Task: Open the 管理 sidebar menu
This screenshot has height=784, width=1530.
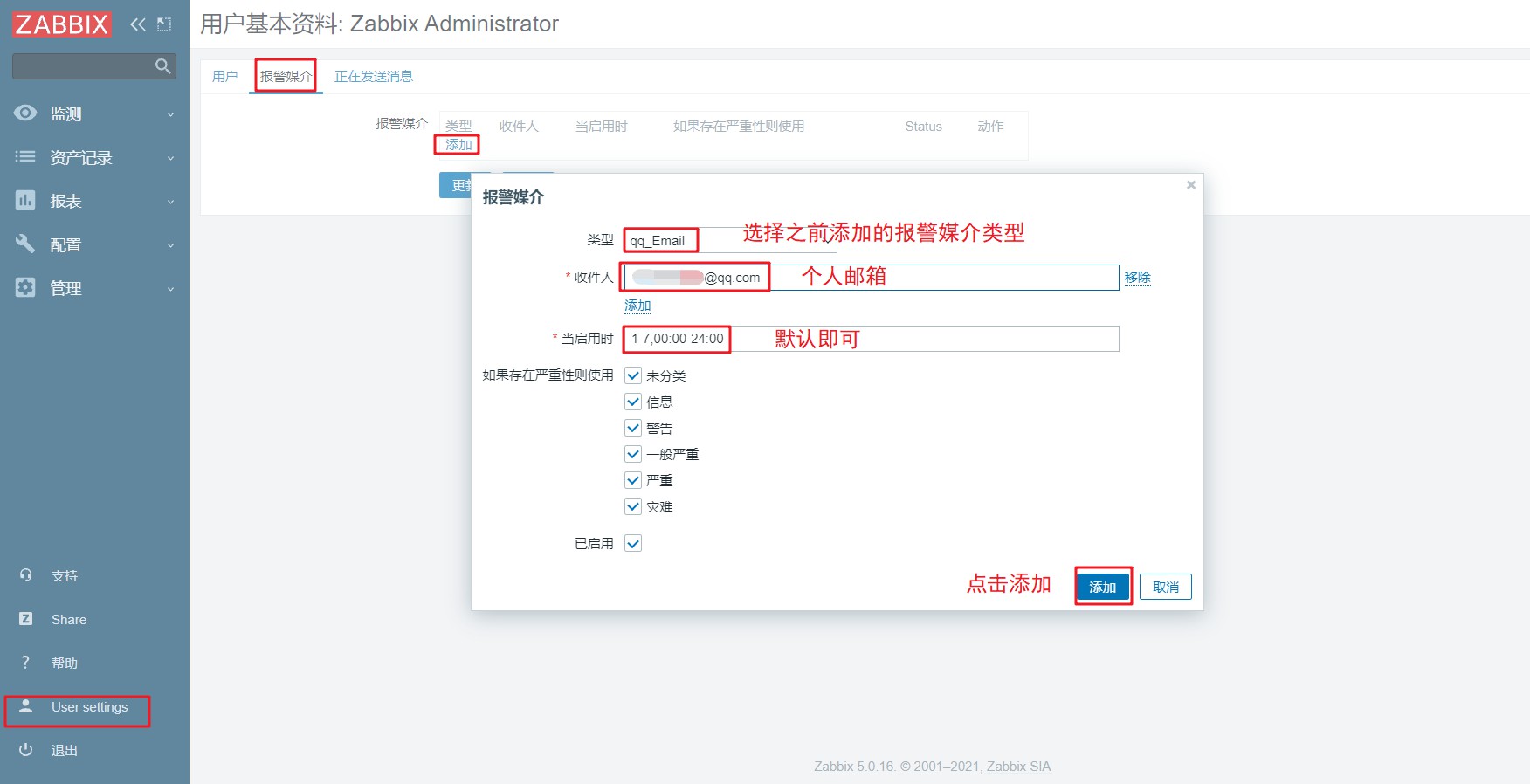Action: pos(94,288)
